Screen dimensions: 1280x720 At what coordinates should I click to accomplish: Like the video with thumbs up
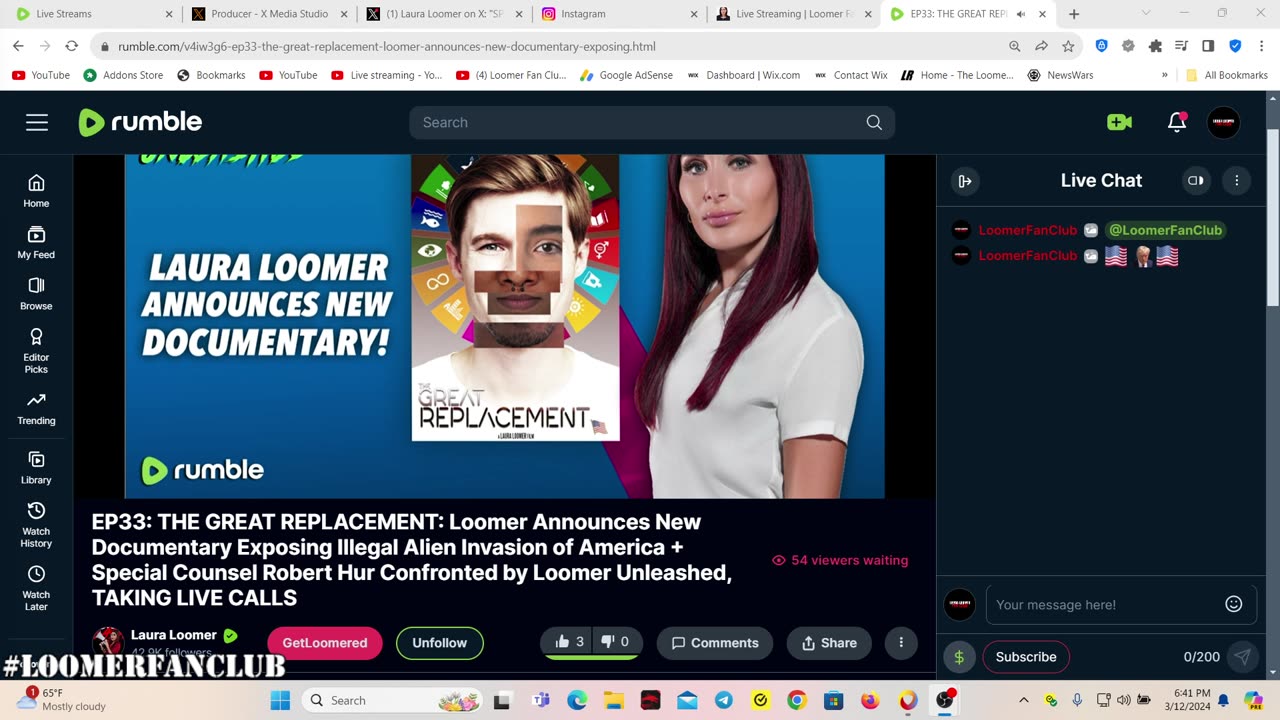pyautogui.click(x=570, y=642)
